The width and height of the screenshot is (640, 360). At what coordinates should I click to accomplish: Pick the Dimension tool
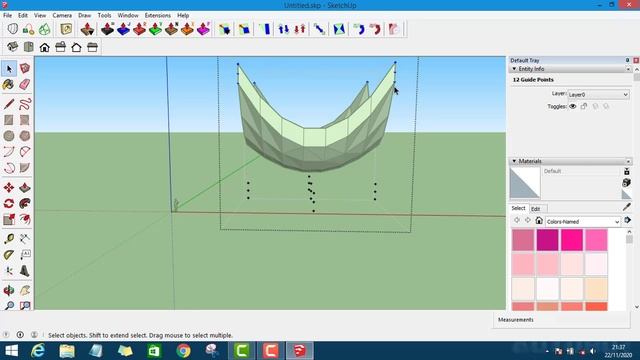(25, 239)
